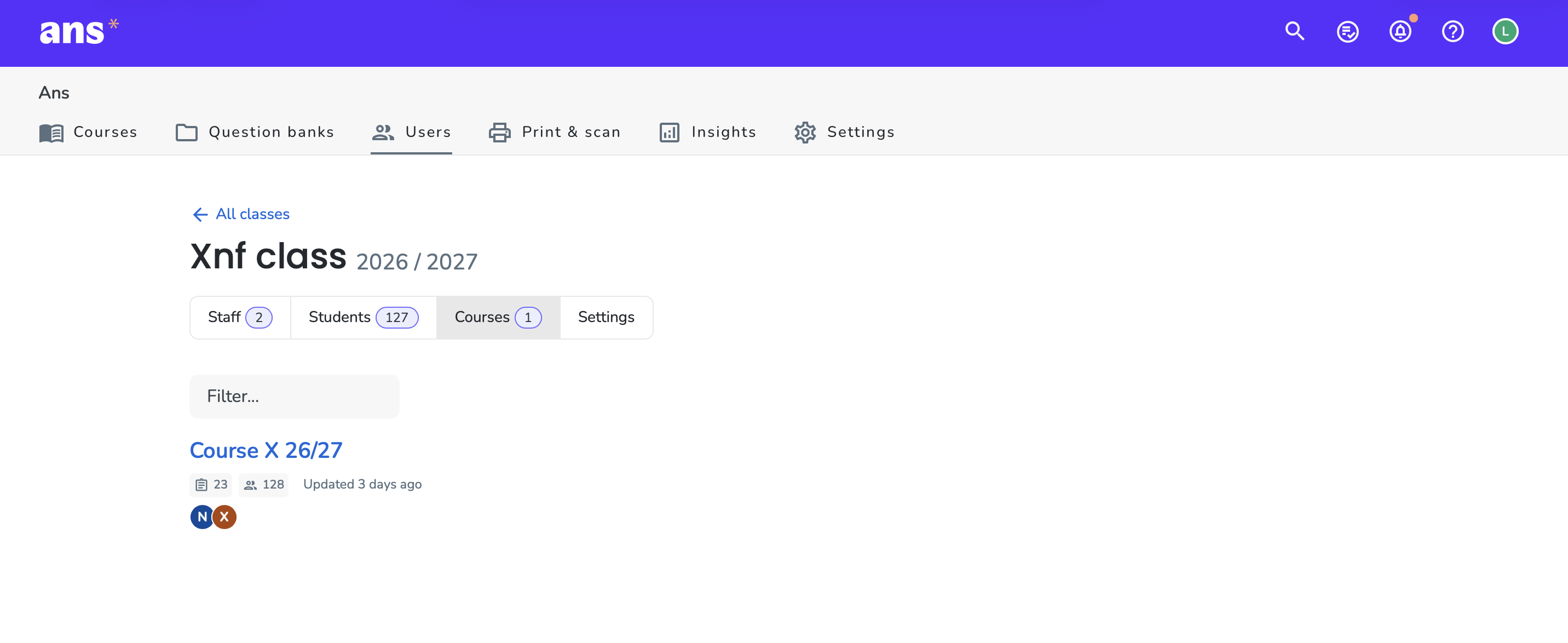Click the Ans organization name
This screenshot has width=1568, height=643.
tap(54, 93)
